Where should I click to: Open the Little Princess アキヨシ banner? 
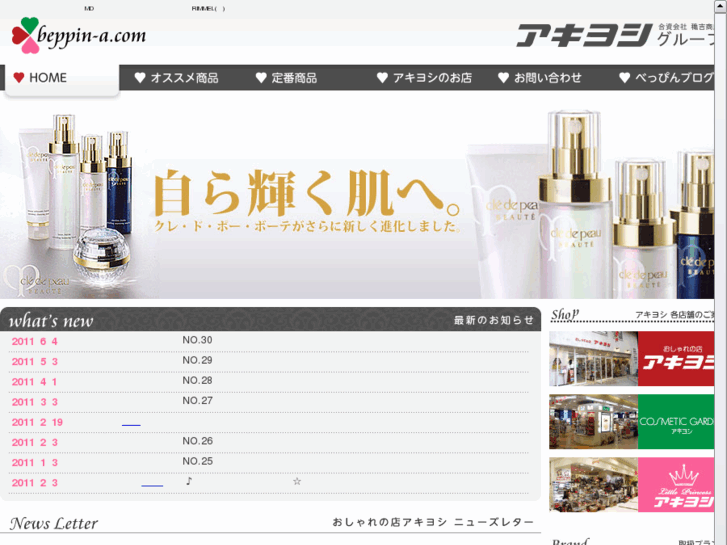pos(631,485)
